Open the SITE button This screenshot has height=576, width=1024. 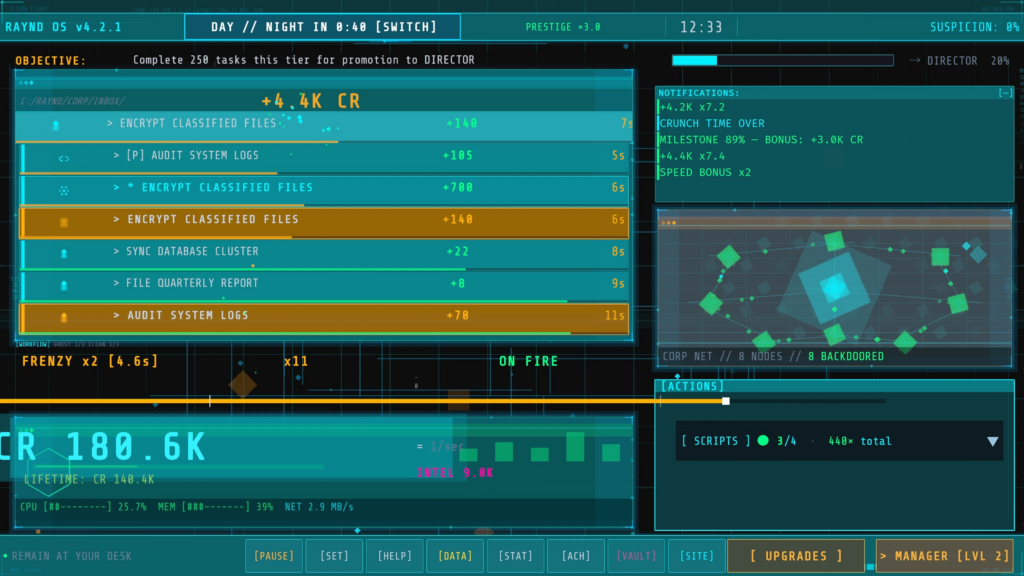pos(697,556)
